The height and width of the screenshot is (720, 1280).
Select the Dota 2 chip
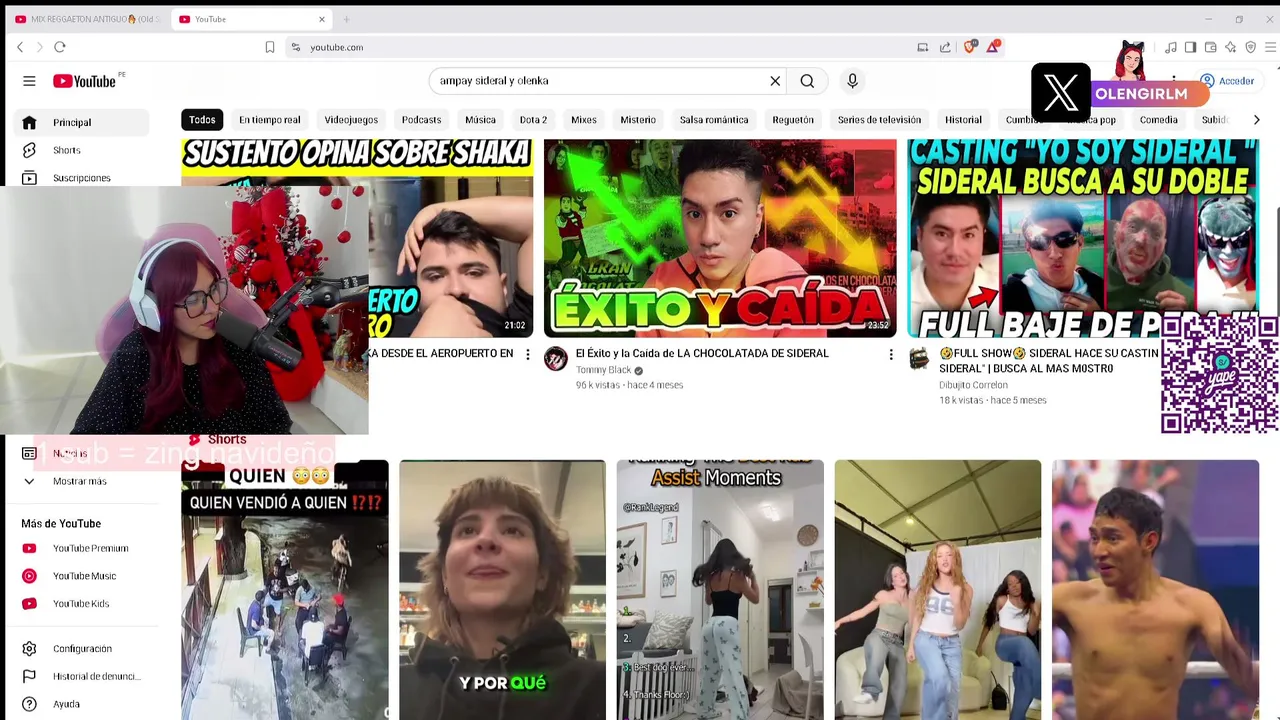533,120
